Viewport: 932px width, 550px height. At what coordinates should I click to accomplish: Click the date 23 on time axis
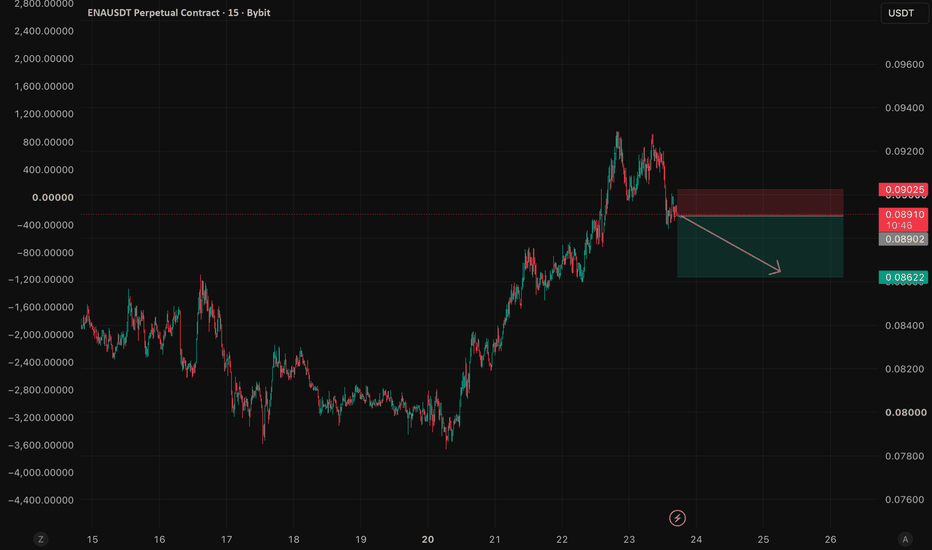(629, 539)
